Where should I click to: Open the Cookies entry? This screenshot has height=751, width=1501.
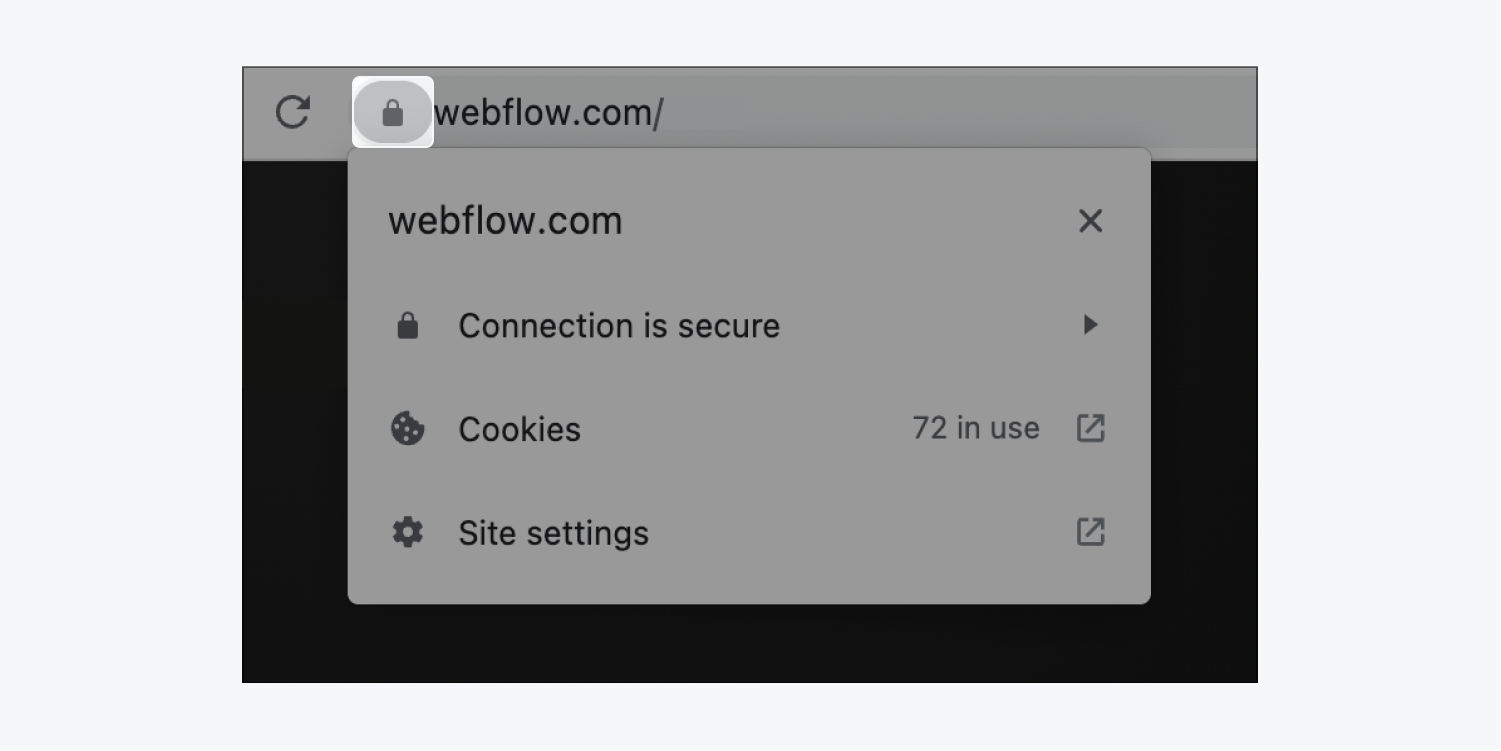[x=749, y=429]
